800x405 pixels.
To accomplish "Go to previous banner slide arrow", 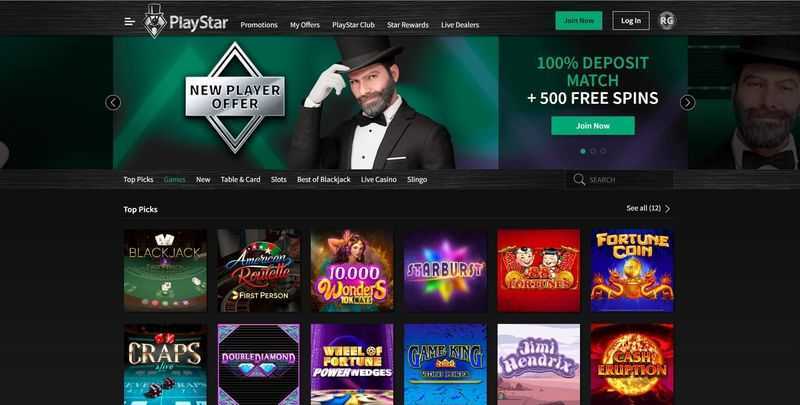I will tap(113, 103).
